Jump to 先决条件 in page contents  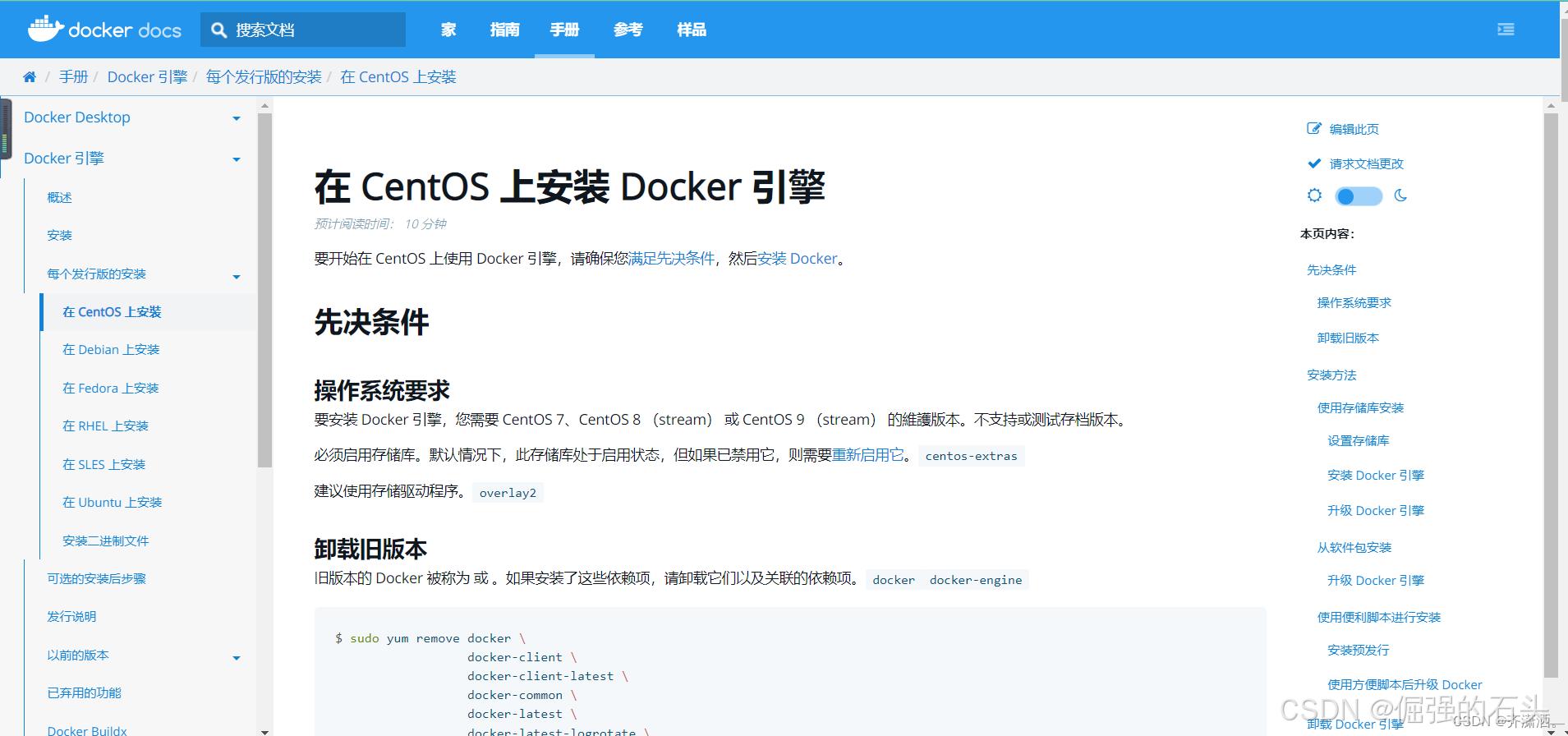pyautogui.click(x=1331, y=270)
